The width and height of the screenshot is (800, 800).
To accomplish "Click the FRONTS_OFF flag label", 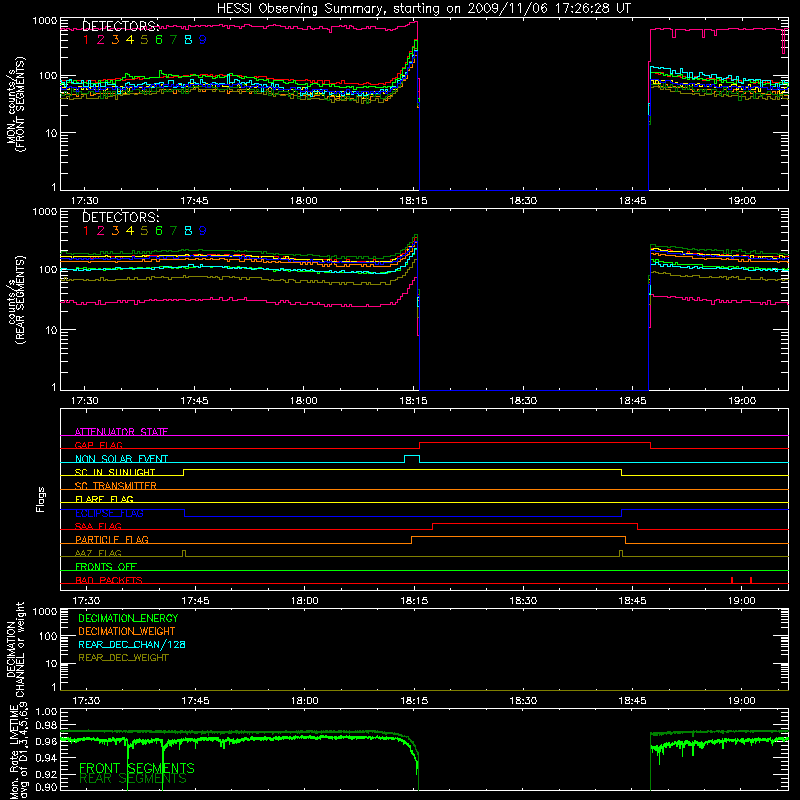I will tap(106, 566).
